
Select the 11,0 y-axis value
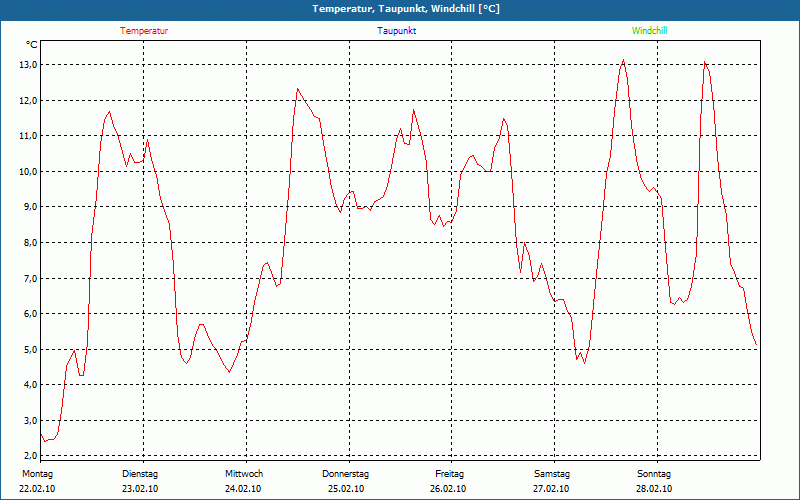click(29, 136)
